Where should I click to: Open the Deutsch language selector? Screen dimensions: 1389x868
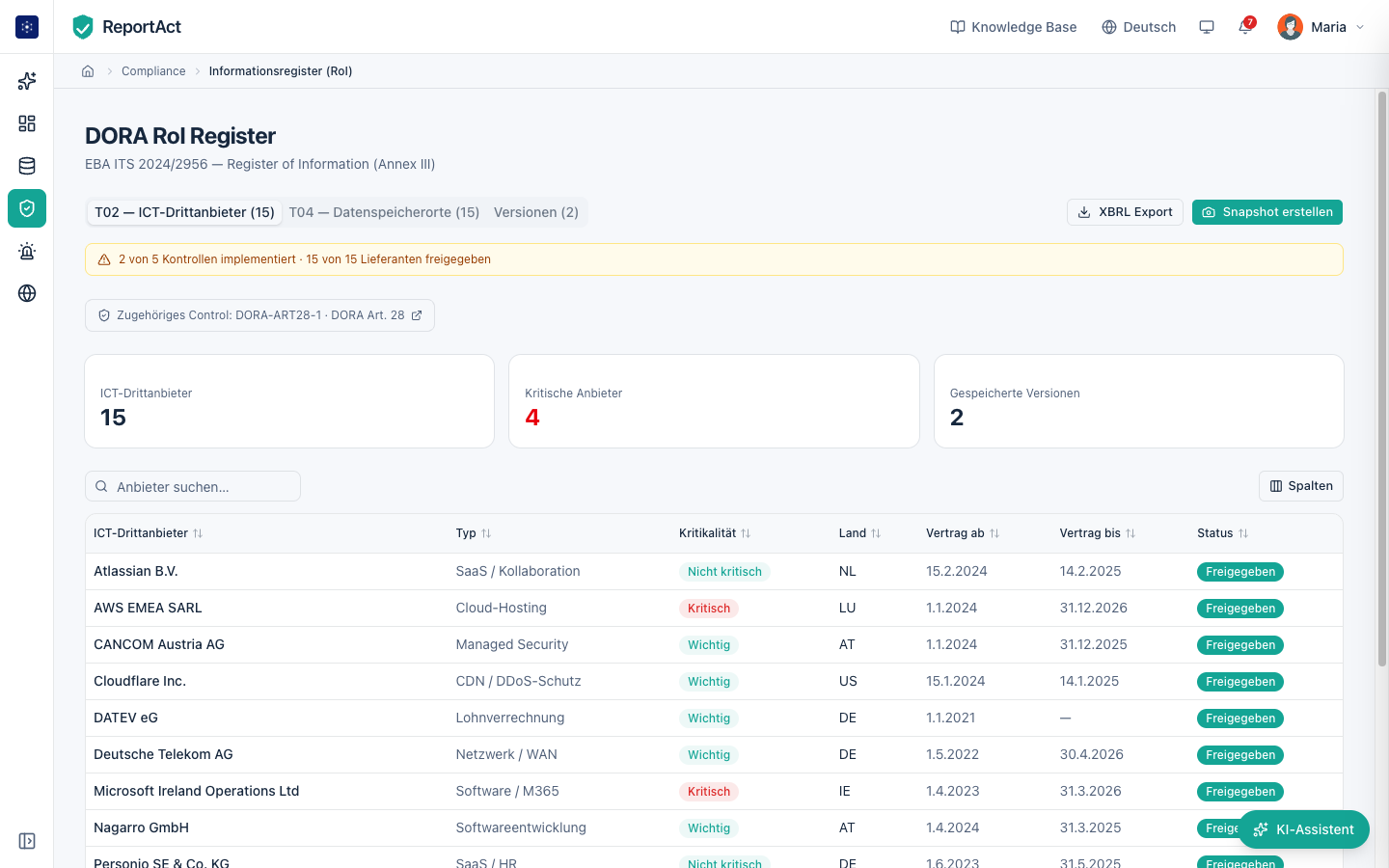[x=1139, y=27]
